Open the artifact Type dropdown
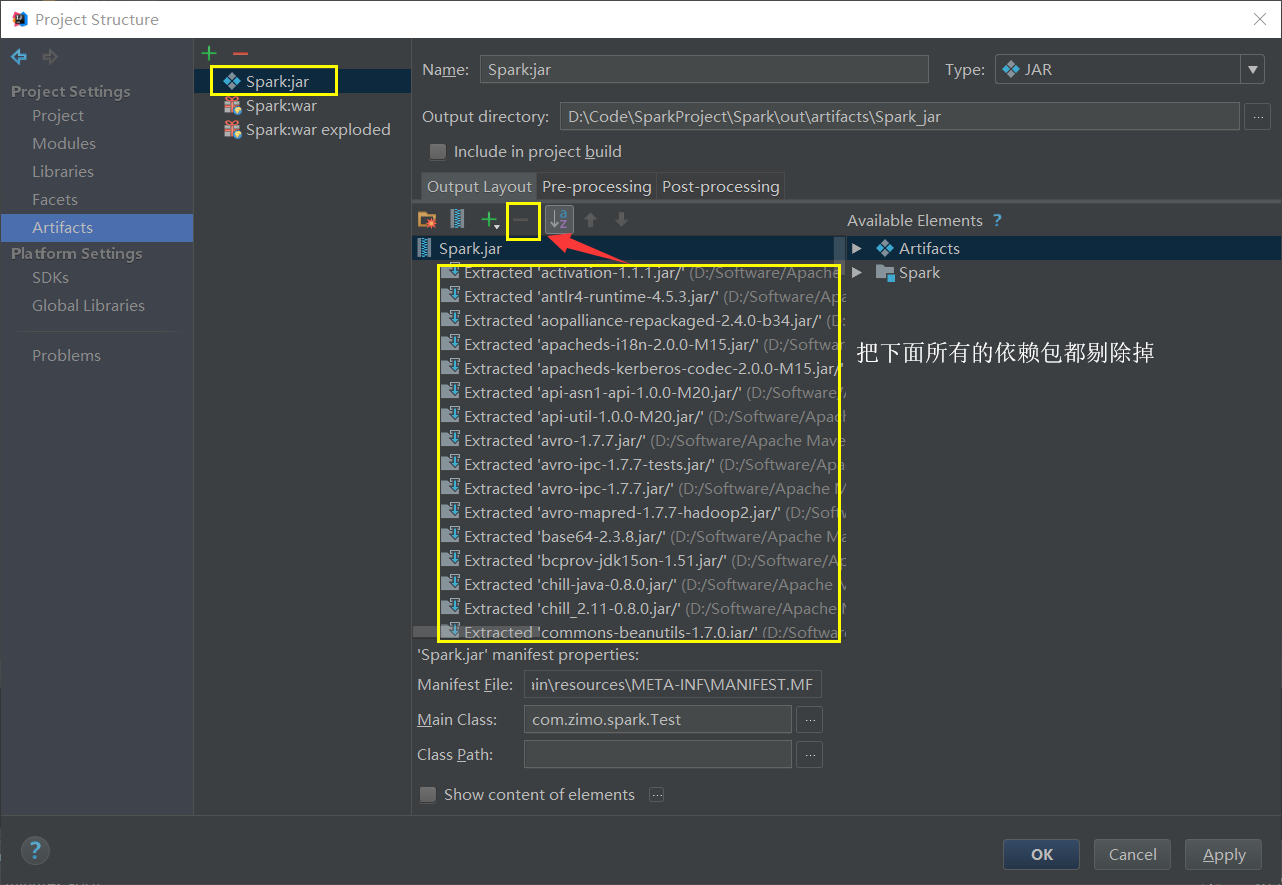 (1130, 69)
